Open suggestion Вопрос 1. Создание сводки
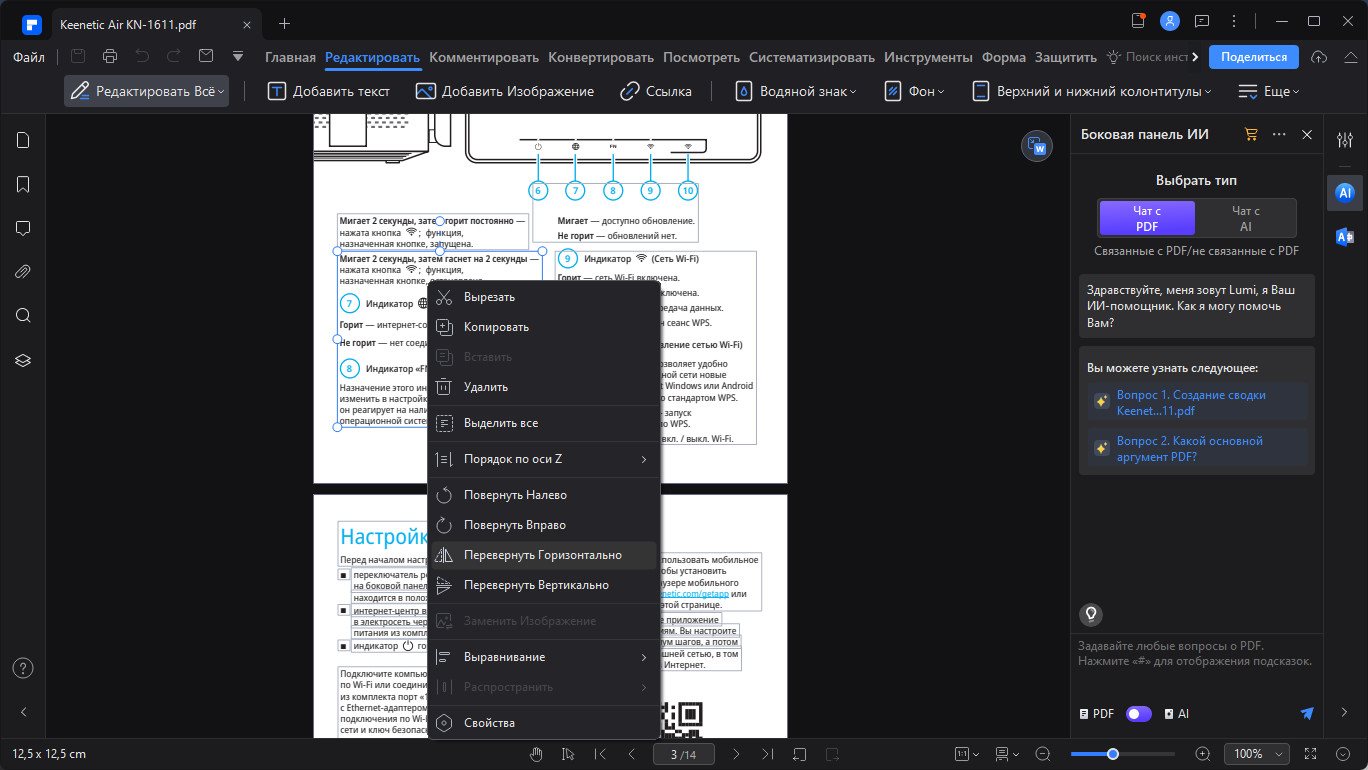 (x=1197, y=402)
